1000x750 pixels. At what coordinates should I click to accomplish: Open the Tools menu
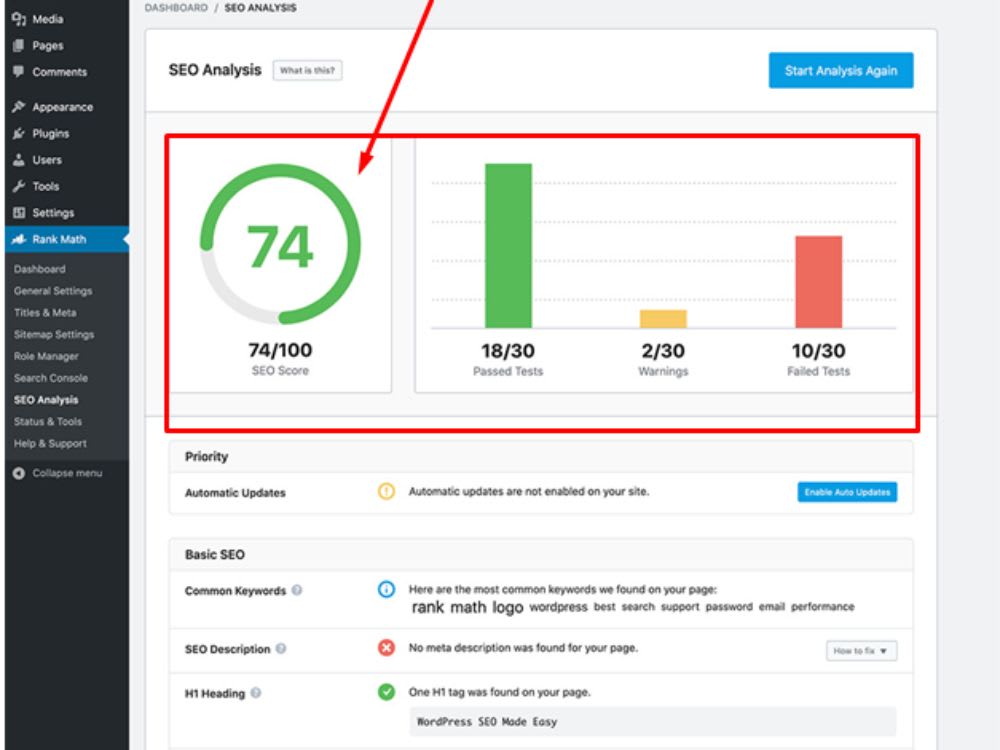(x=66, y=186)
